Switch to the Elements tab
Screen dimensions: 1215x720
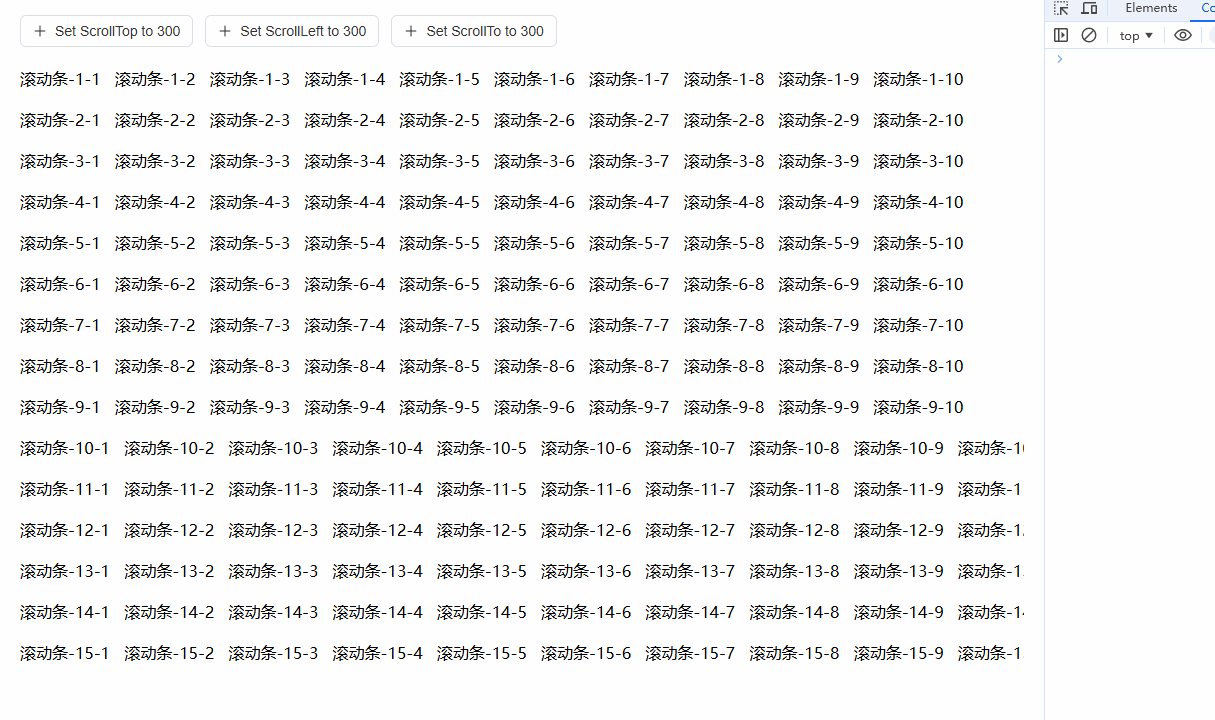[1151, 7]
